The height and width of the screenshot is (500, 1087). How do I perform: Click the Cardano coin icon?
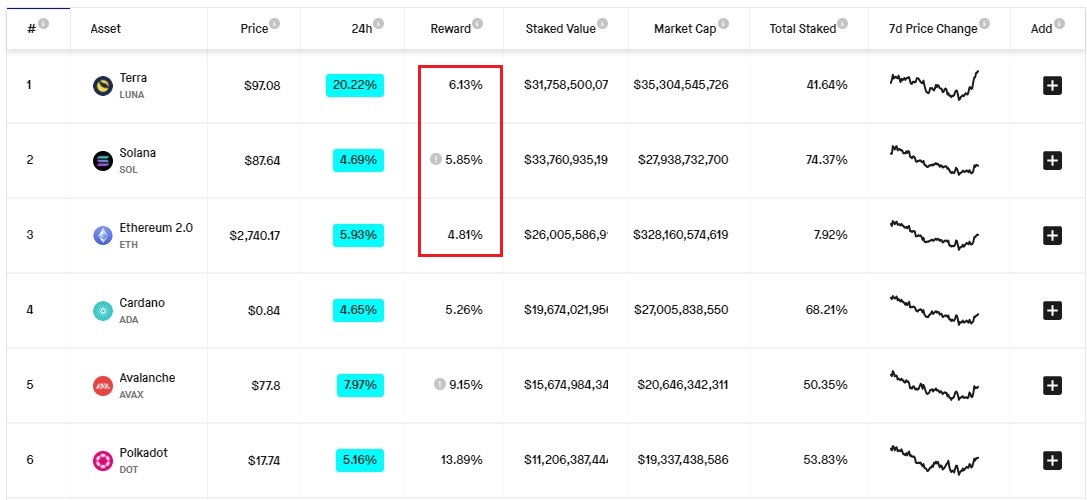(x=102, y=310)
